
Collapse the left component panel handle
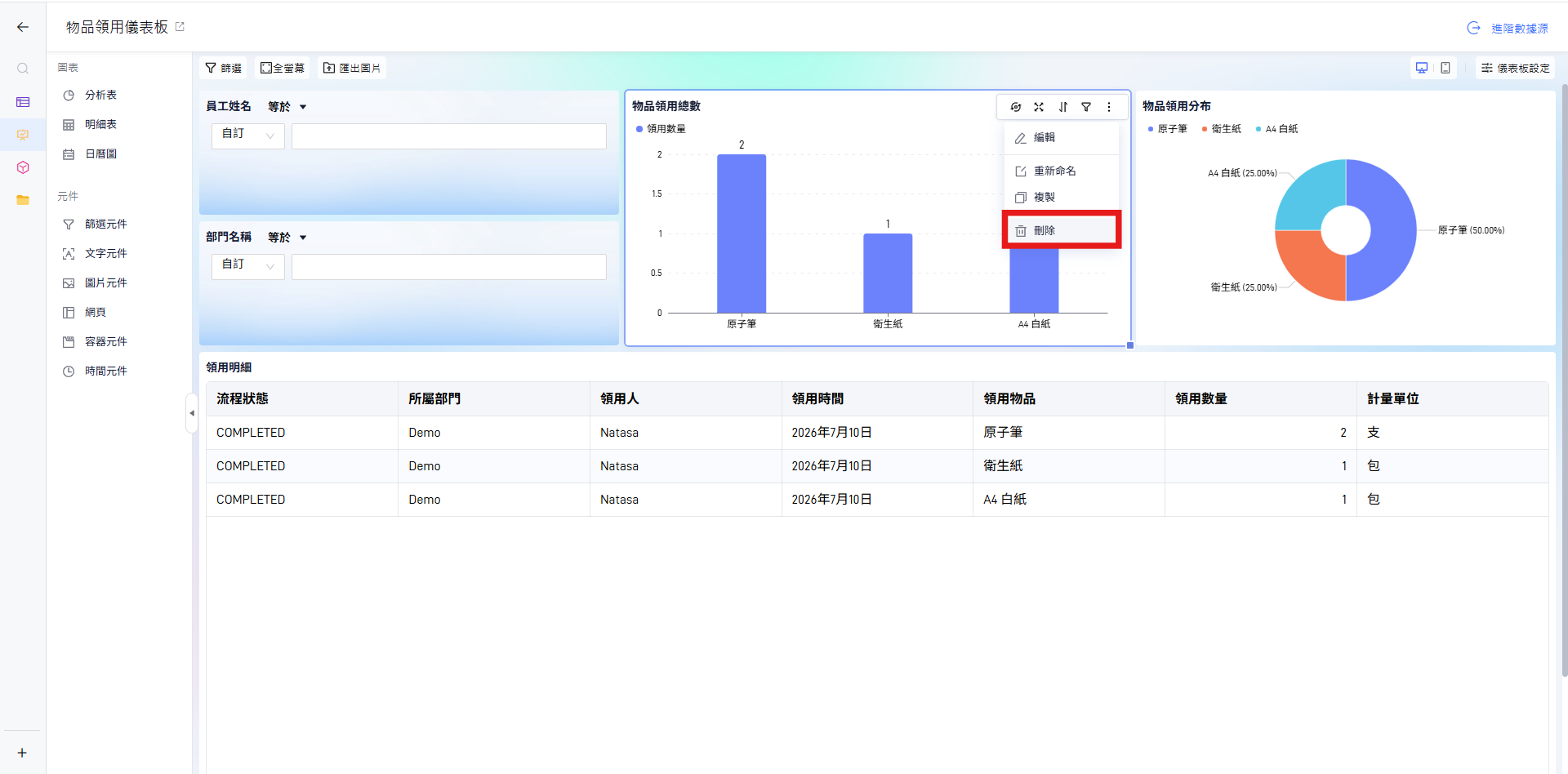click(x=192, y=413)
